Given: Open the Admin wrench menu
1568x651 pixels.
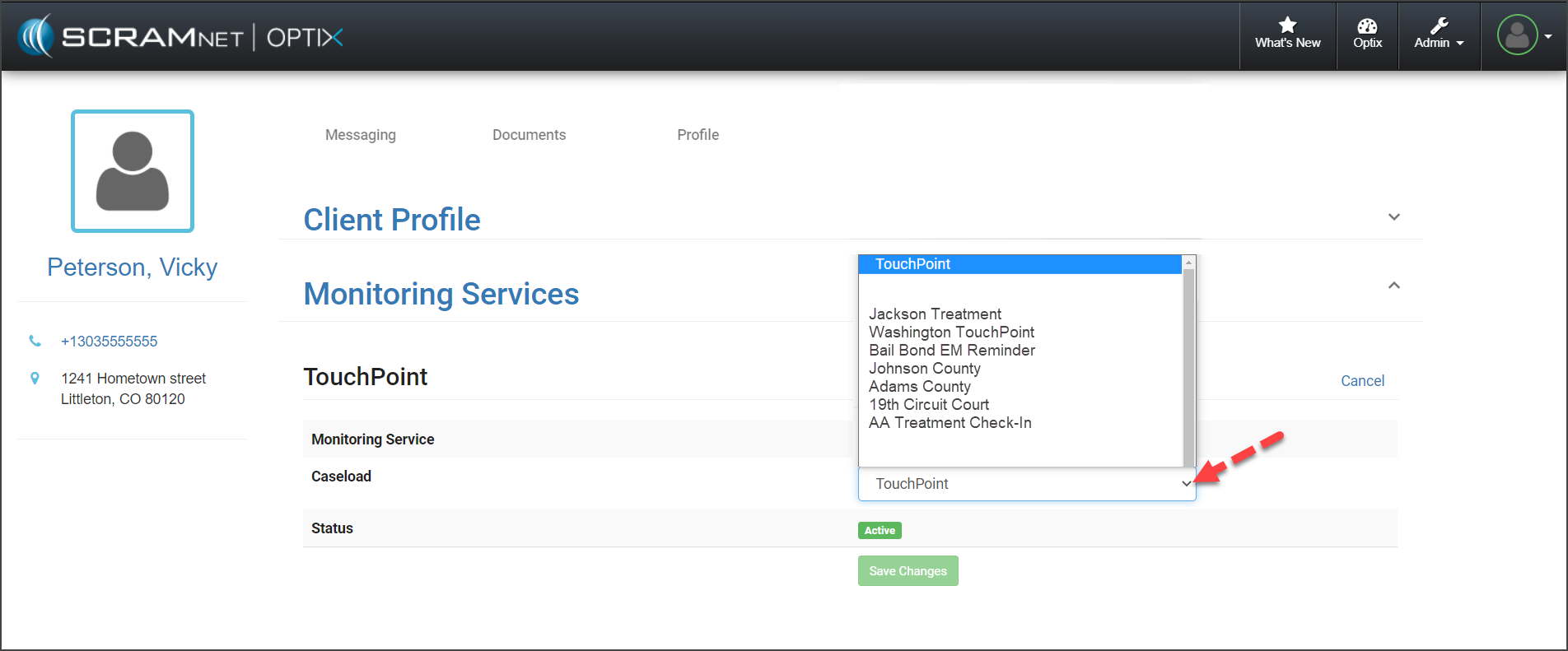Looking at the screenshot, I should coord(1439,35).
